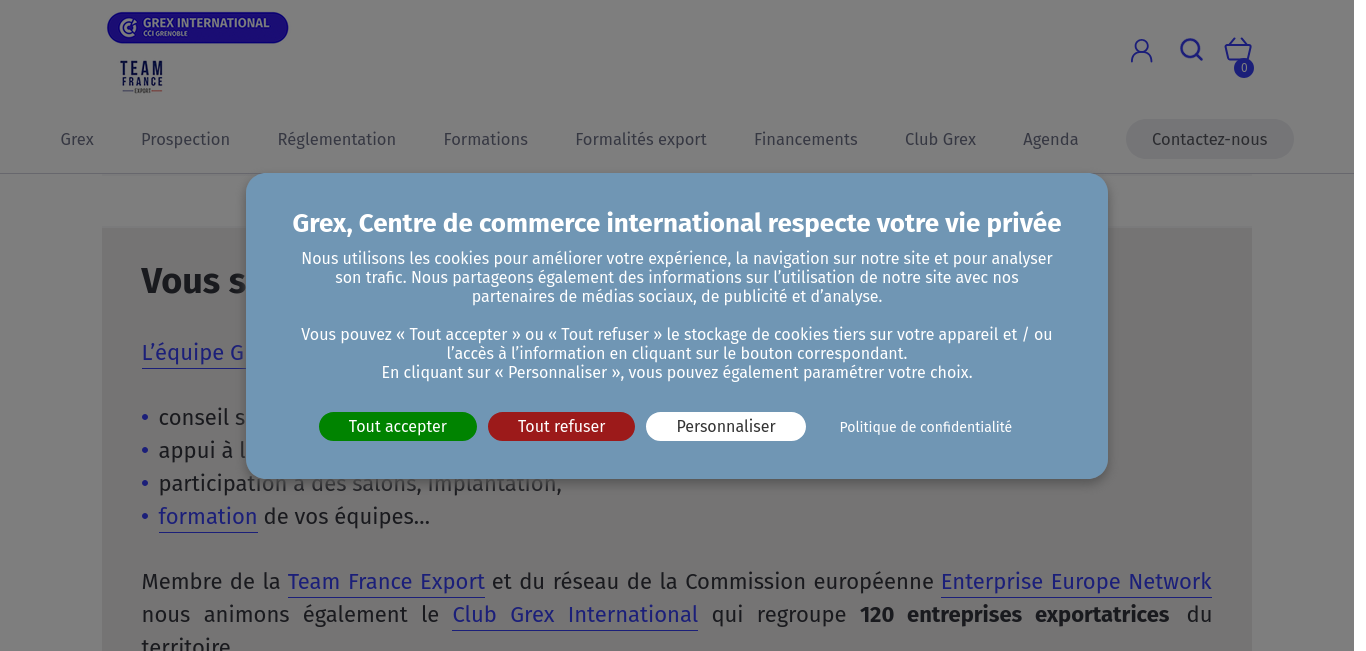Screen dimensions: 1366x651
Task: Click the '120 entreprises exportatrices' bold text
Action: (x=1015, y=614)
